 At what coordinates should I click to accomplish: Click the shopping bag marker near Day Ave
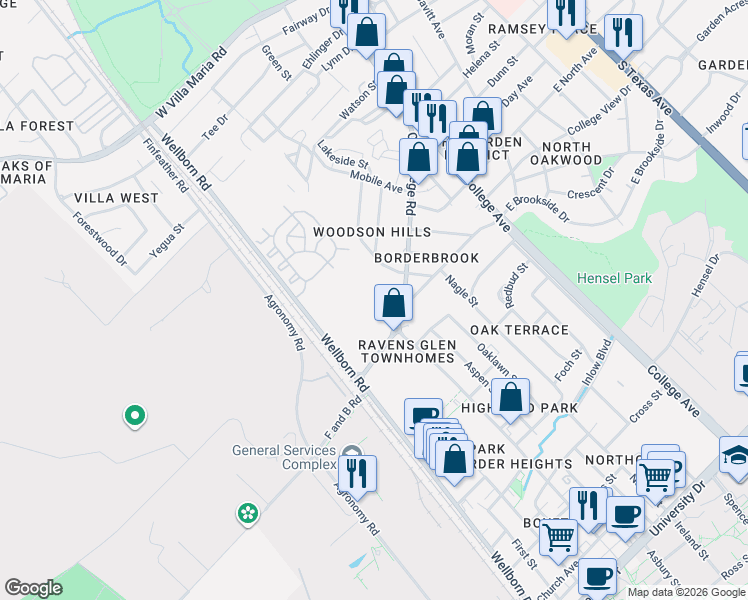click(482, 117)
